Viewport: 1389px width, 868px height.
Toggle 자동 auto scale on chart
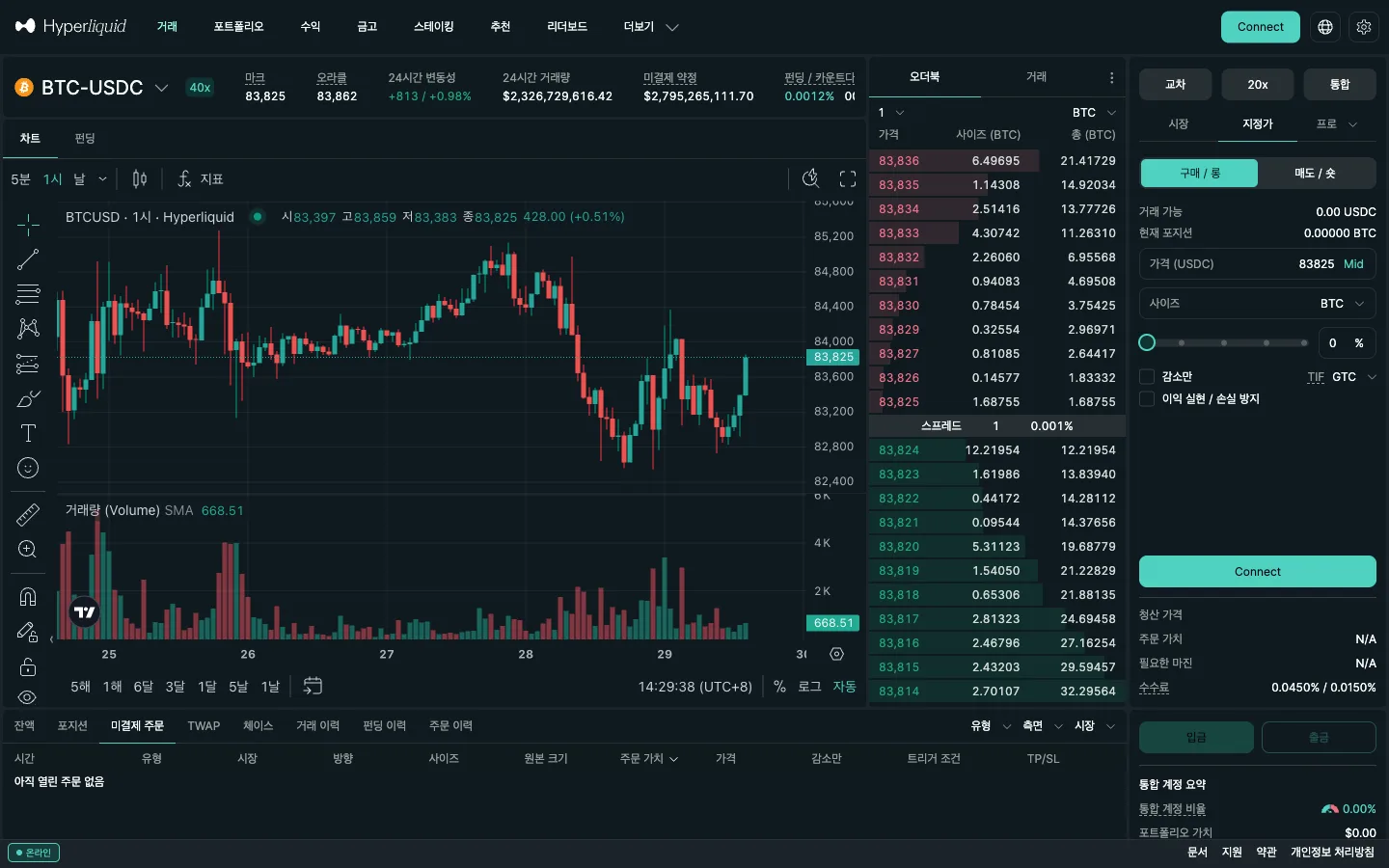(x=844, y=686)
